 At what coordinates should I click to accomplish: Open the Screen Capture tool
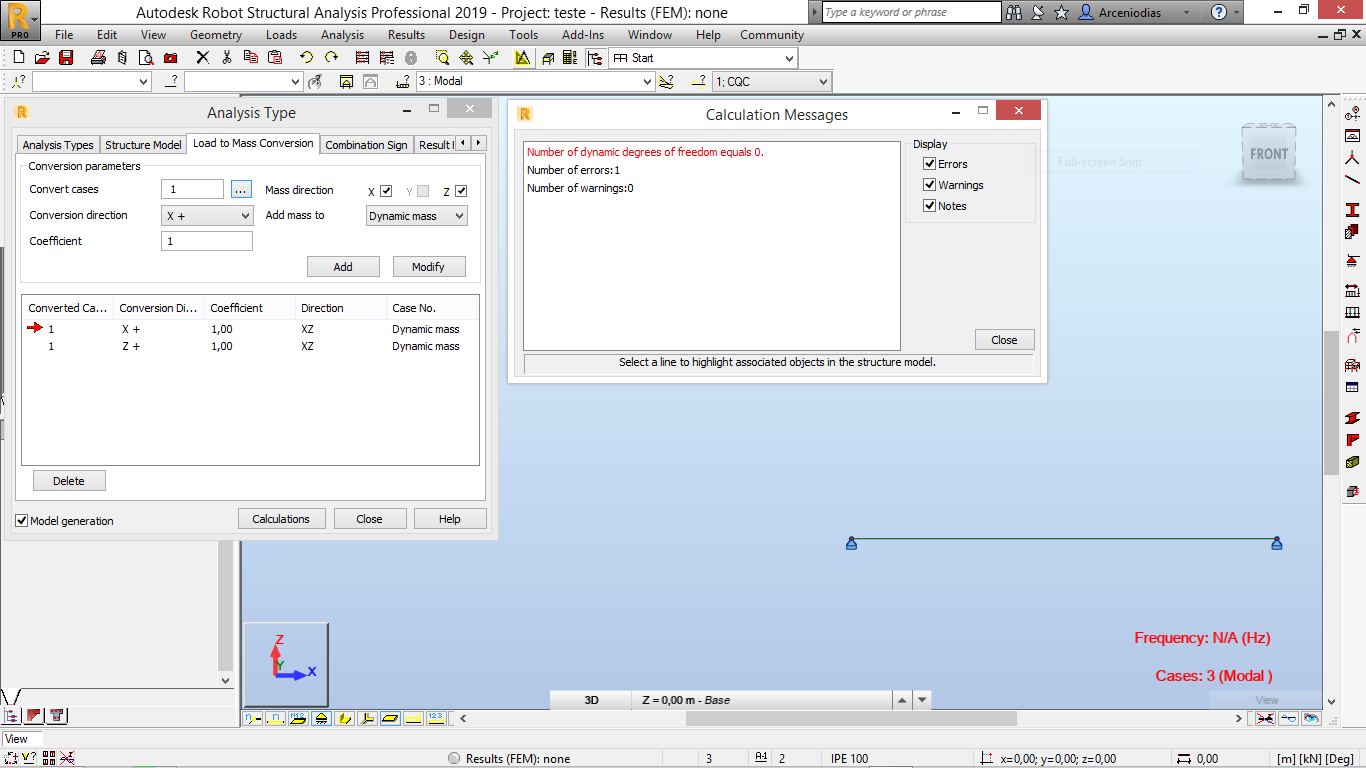[170, 57]
